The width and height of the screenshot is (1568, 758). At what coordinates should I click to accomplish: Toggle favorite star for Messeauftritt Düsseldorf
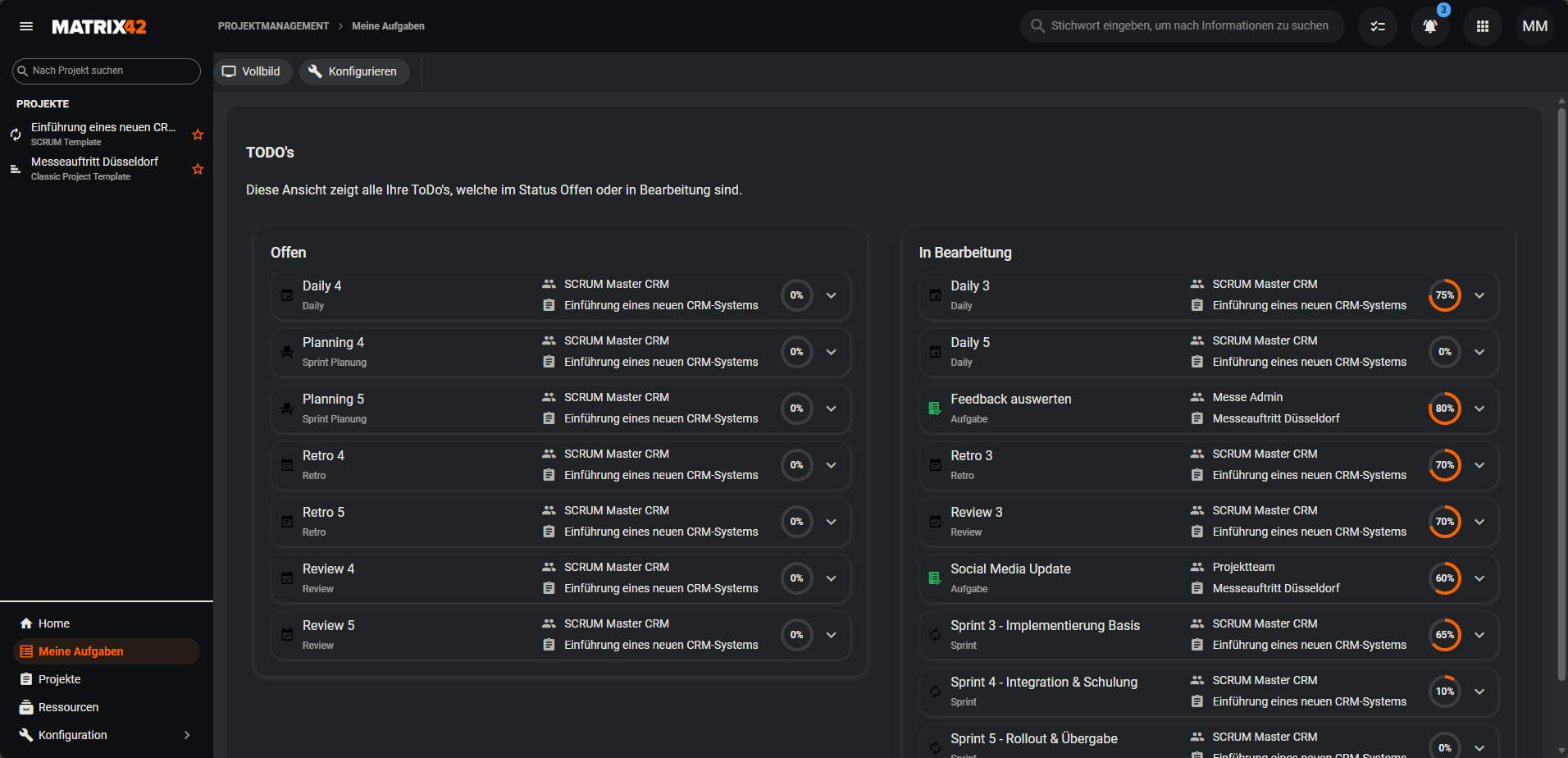198,169
